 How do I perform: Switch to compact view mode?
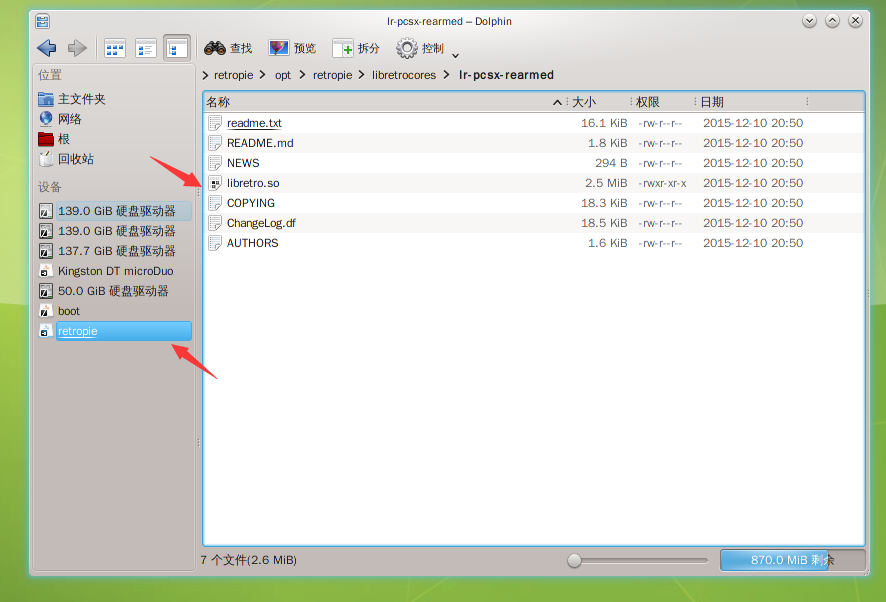click(146, 48)
